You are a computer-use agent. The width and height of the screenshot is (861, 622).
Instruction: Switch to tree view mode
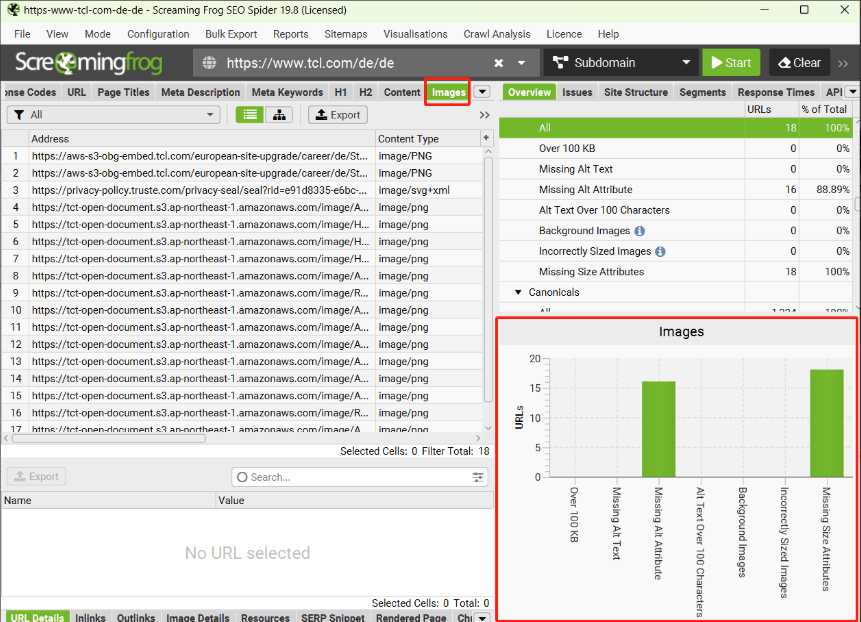(278, 115)
